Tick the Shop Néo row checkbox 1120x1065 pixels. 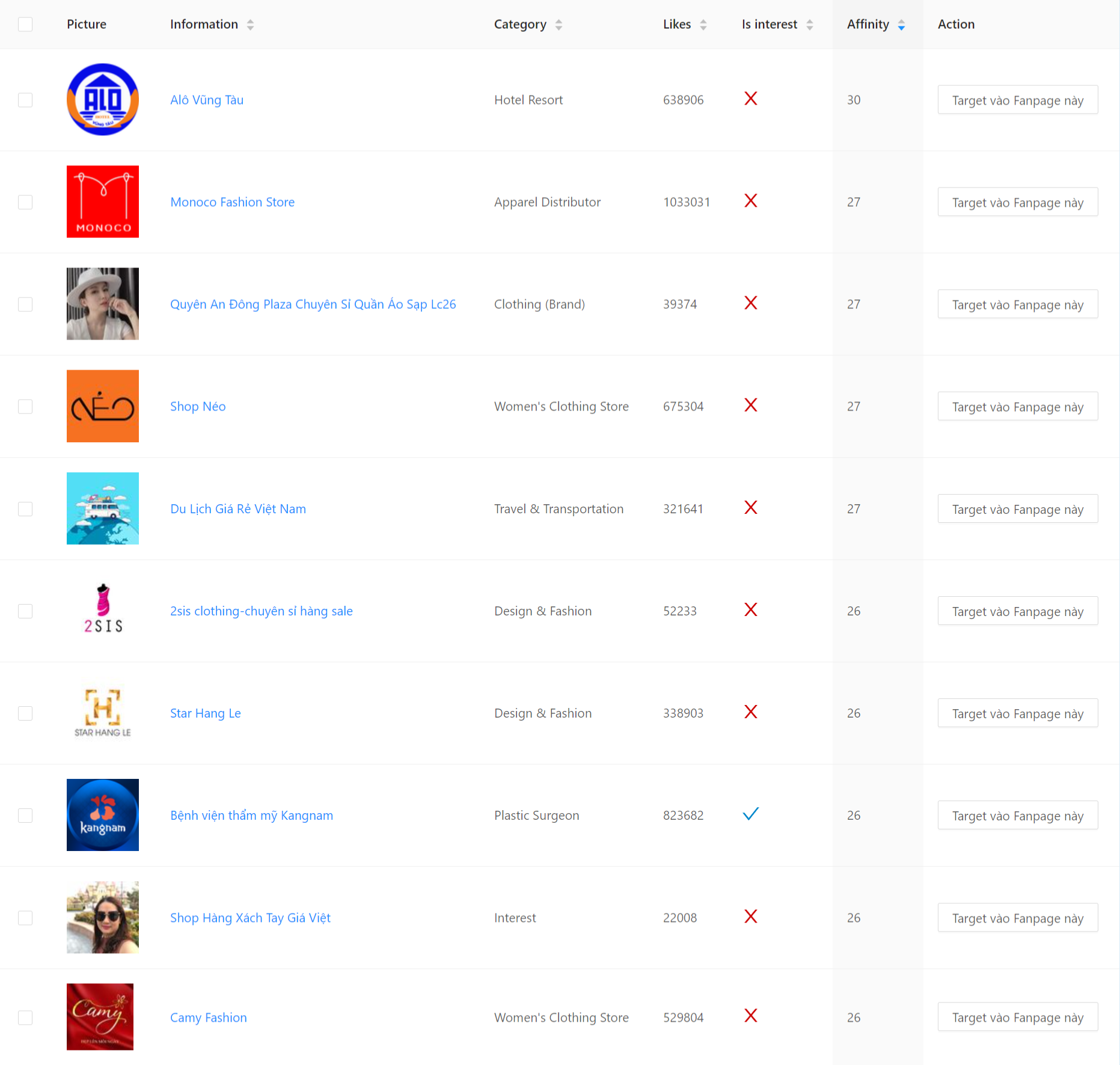(25, 406)
